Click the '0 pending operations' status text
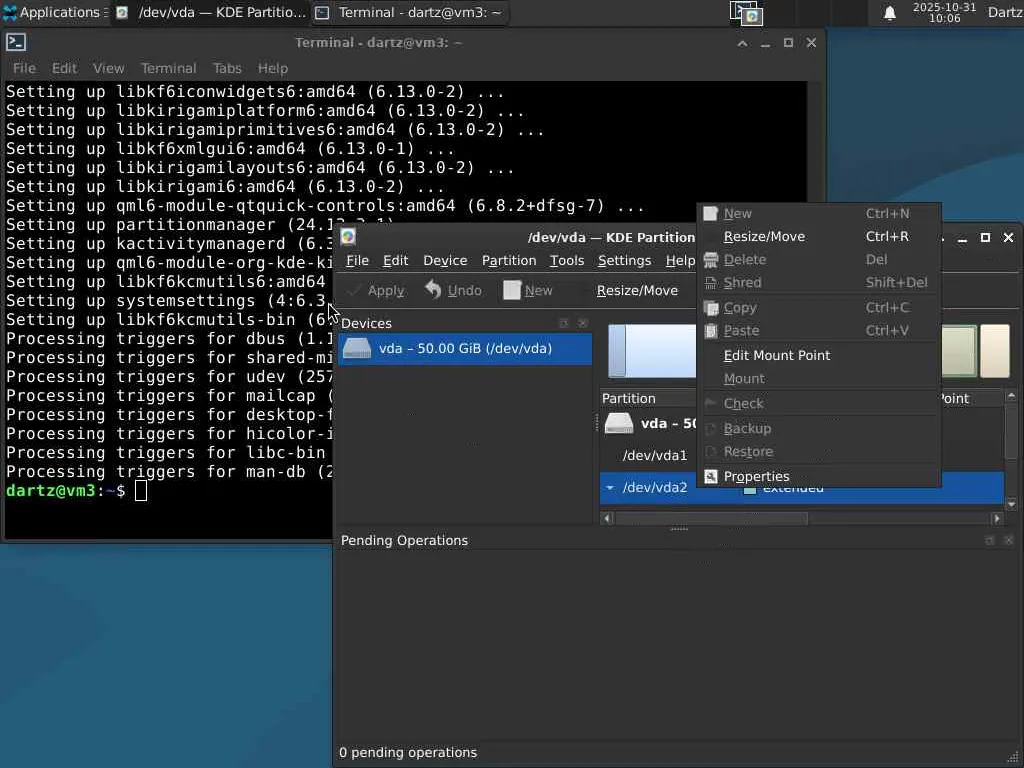The image size is (1024, 768). (408, 752)
